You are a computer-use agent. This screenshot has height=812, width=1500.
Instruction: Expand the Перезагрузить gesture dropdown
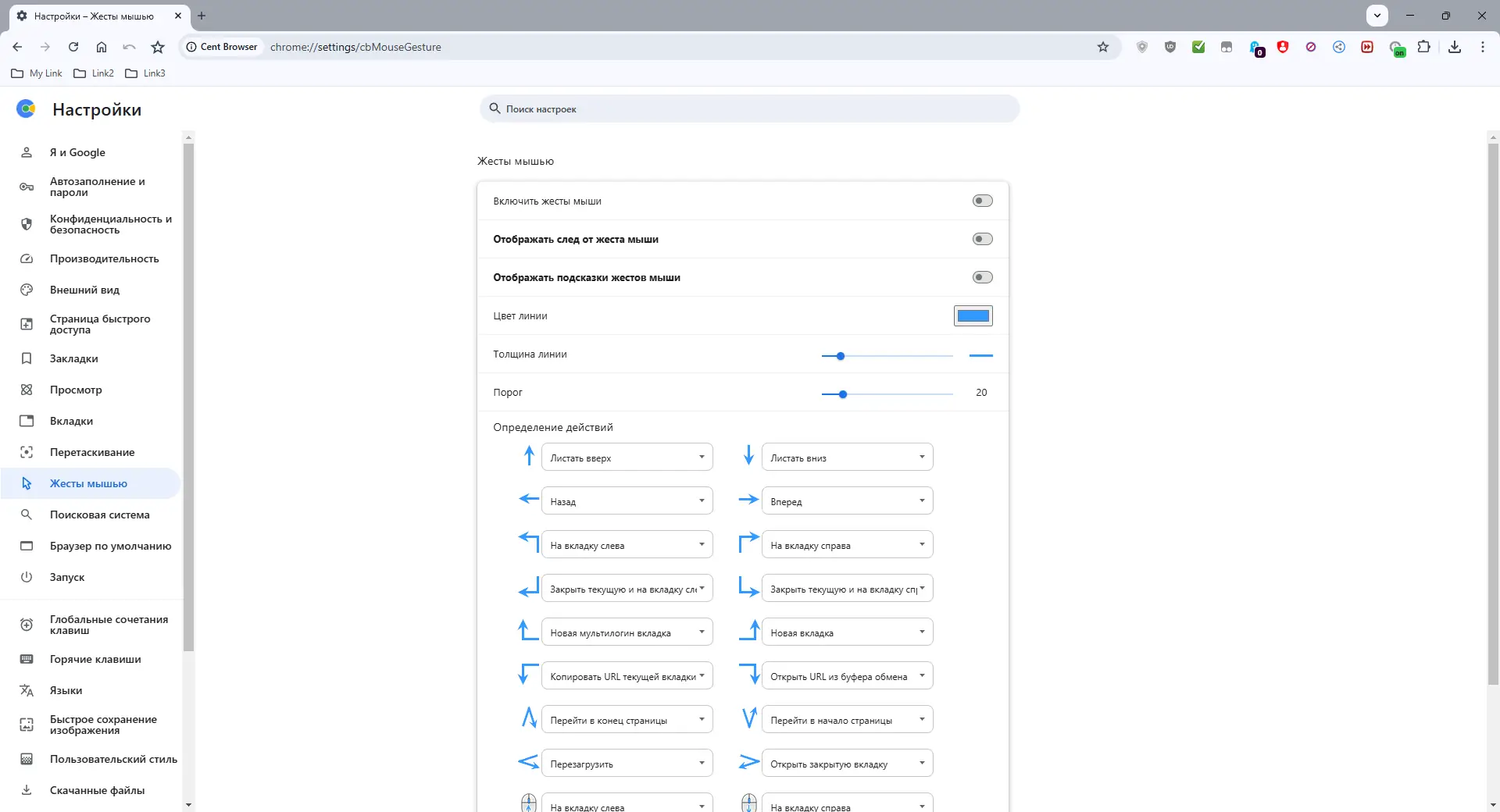coord(627,764)
